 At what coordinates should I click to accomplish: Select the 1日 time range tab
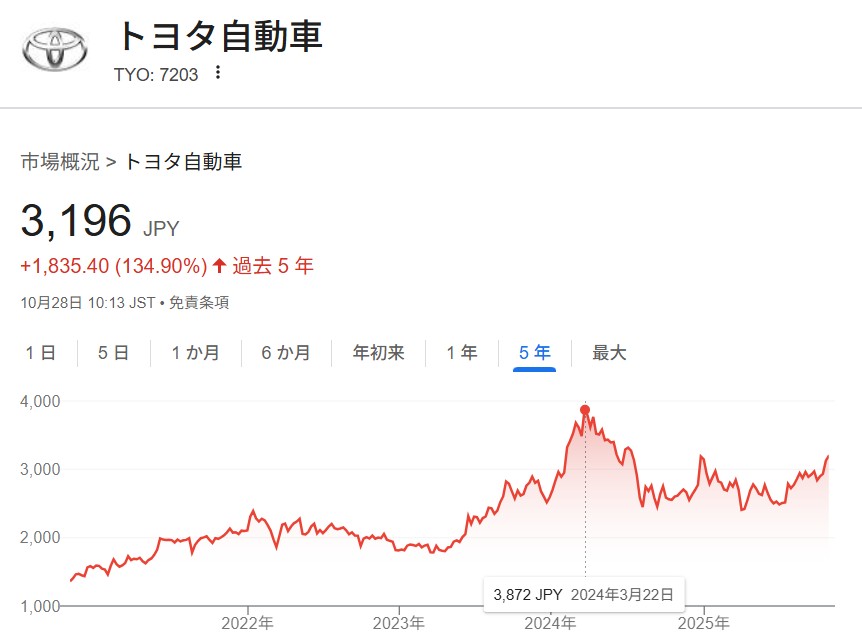[x=40, y=353]
